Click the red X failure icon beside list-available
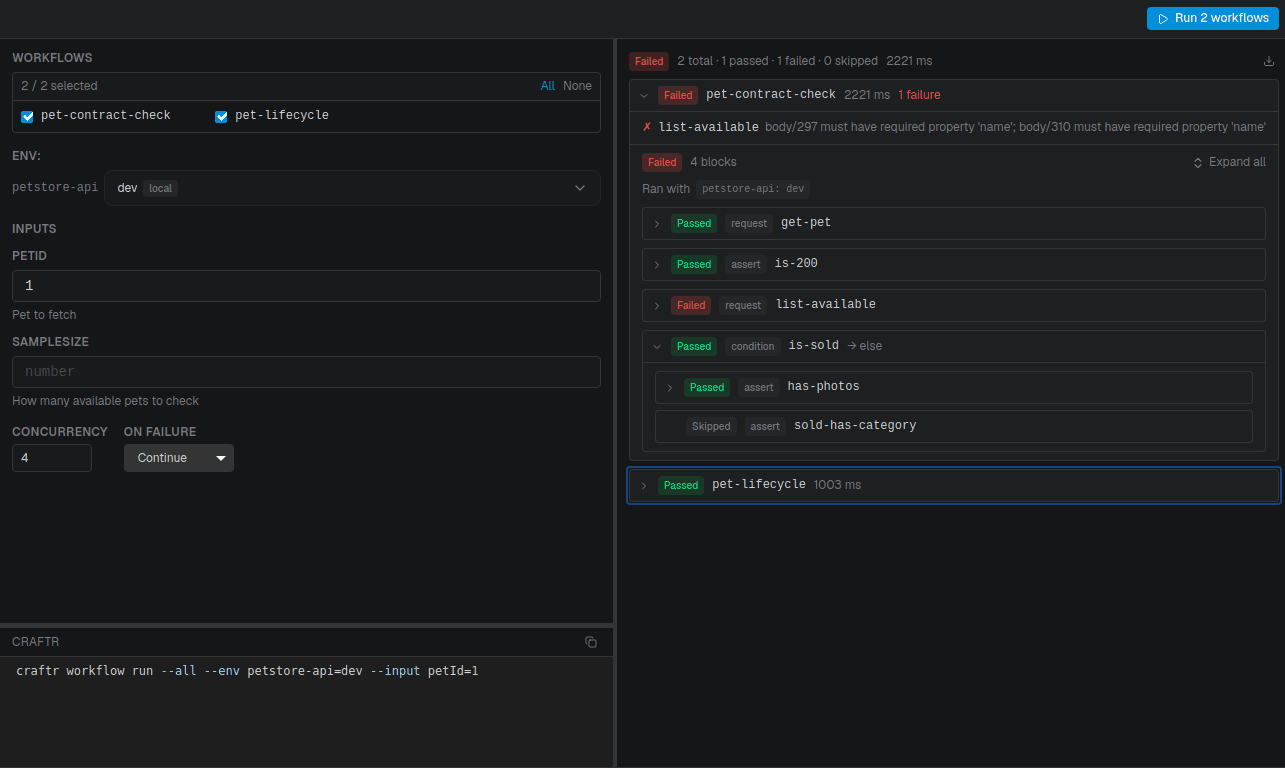The width and height of the screenshot is (1285, 768). [x=647, y=127]
